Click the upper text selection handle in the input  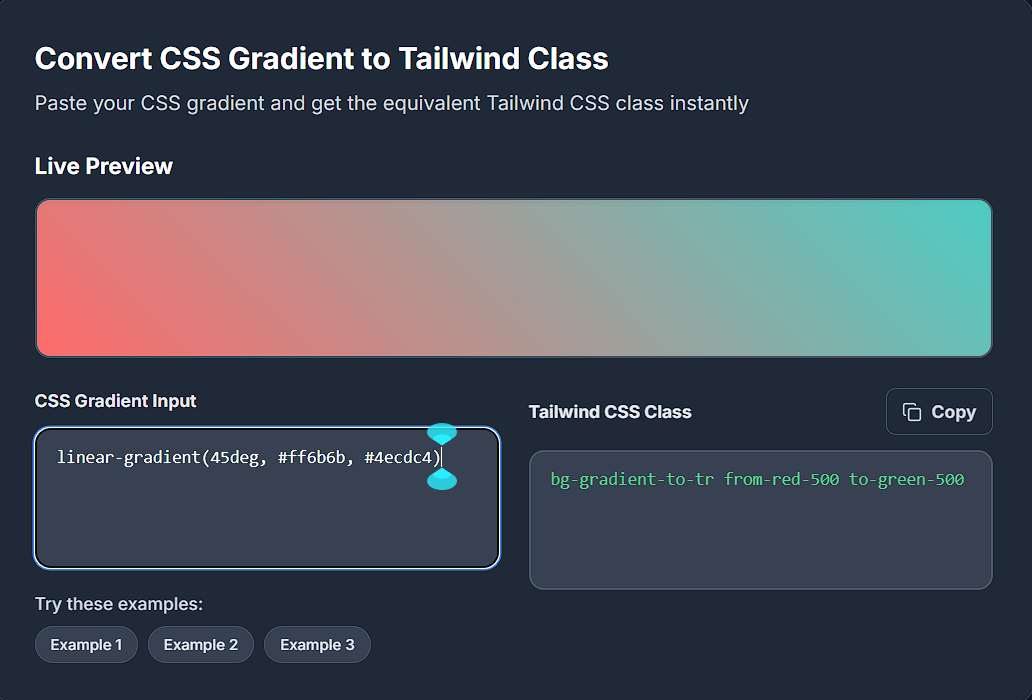click(x=443, y=434)
